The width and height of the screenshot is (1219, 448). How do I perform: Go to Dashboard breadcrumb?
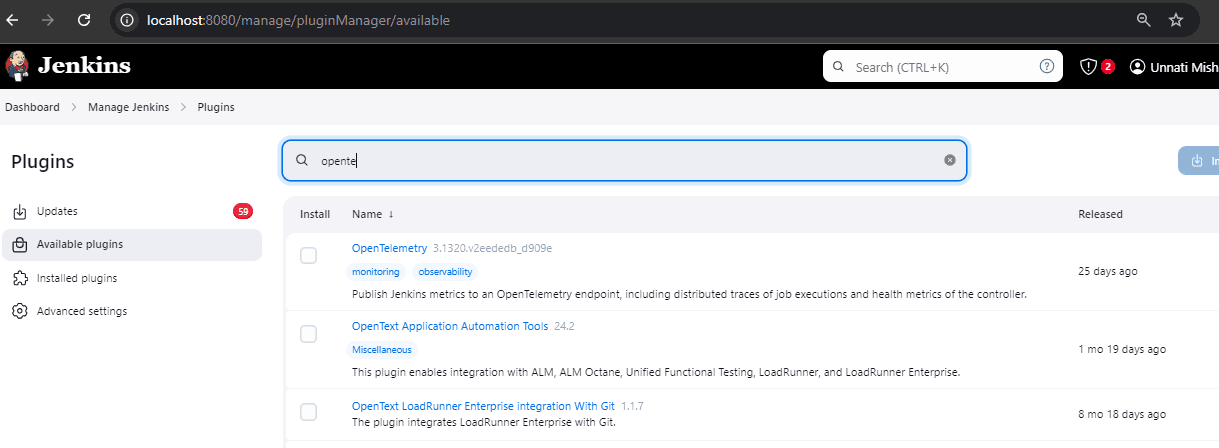pyautogui.click(x=32, y=107)
